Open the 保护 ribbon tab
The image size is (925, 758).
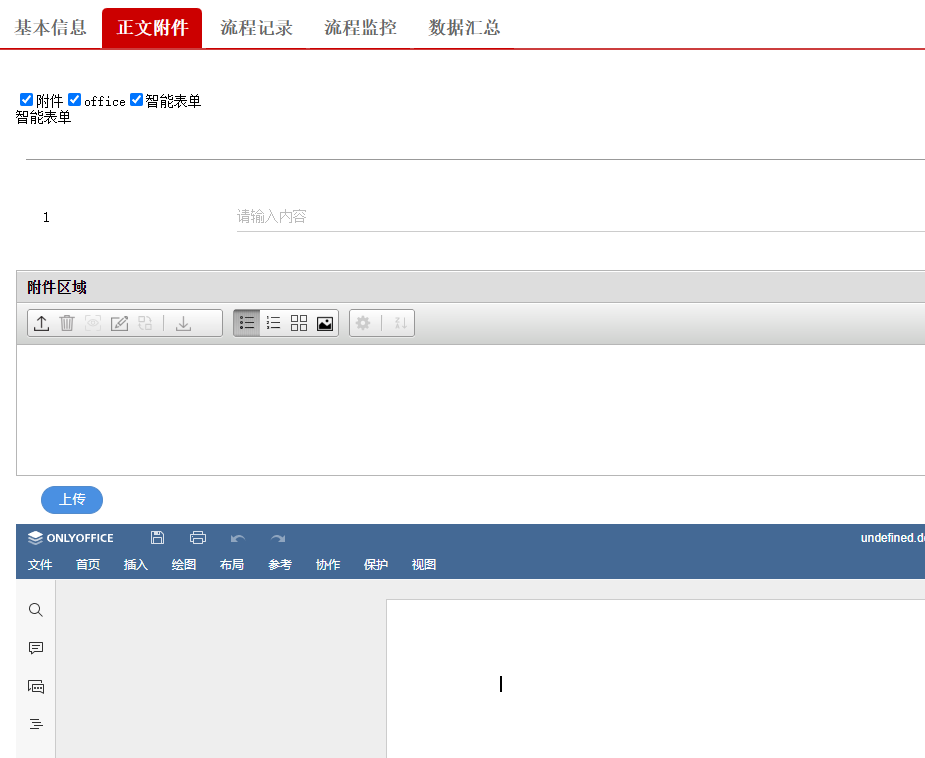point(376,565)
